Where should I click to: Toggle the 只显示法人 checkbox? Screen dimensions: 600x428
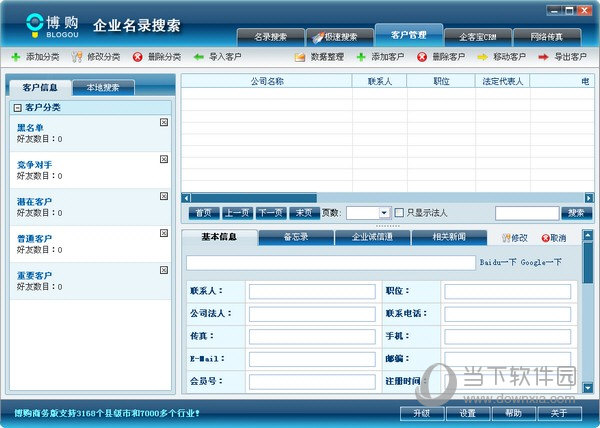pyautogui.click(x=399, y=213)
